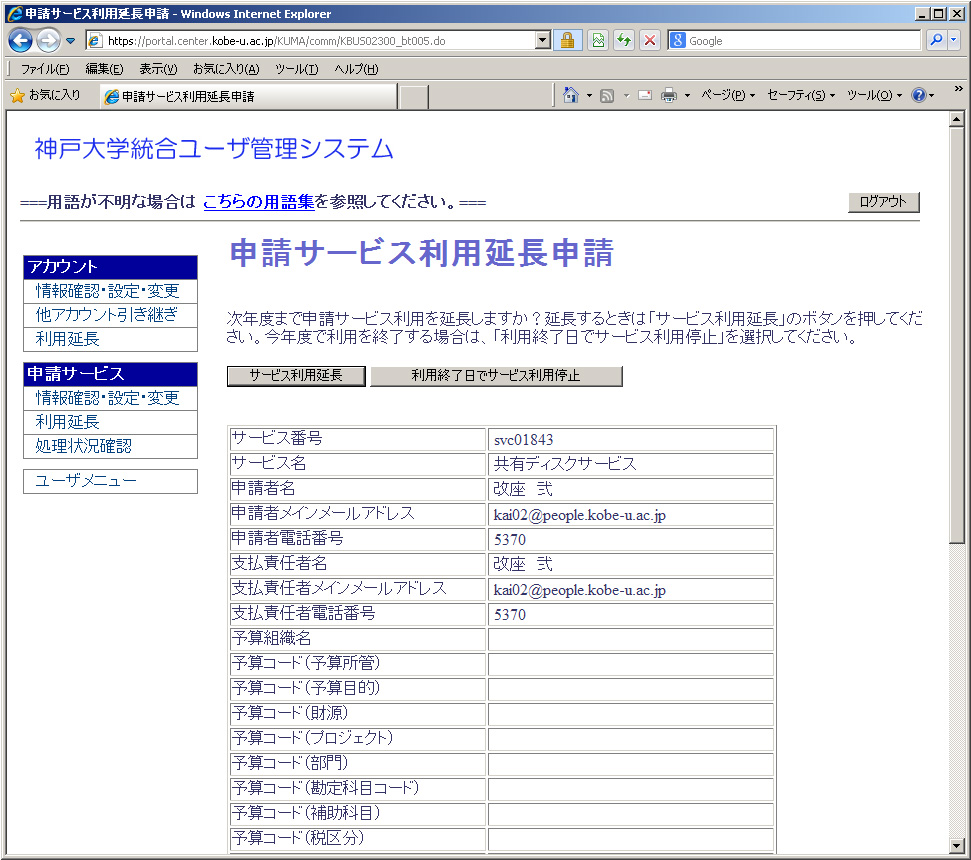Click the browser Forward arrow button
971x860 pixels.
click(x=48, y=41)
